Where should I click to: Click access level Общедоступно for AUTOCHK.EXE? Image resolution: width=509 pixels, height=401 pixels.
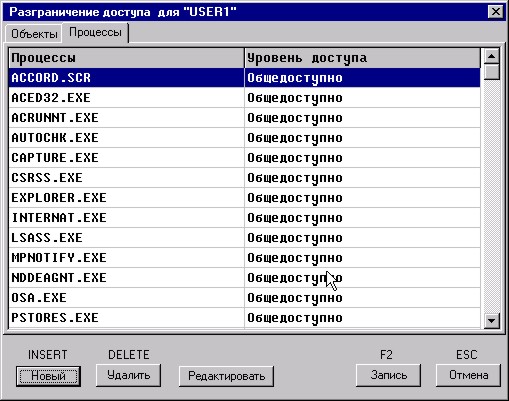click(x=362, y=138)
